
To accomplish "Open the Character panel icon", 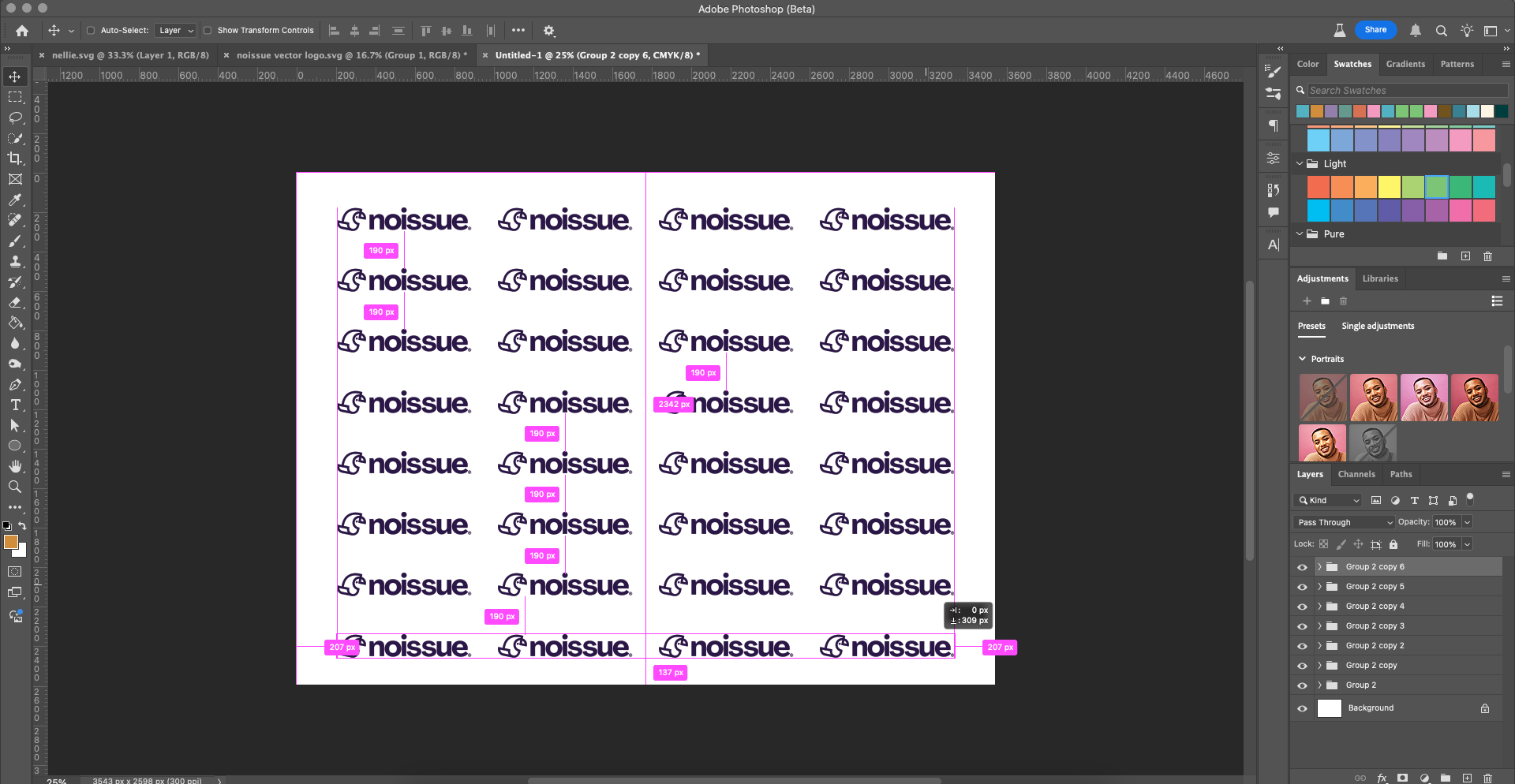I will [x=1274, y=245].
